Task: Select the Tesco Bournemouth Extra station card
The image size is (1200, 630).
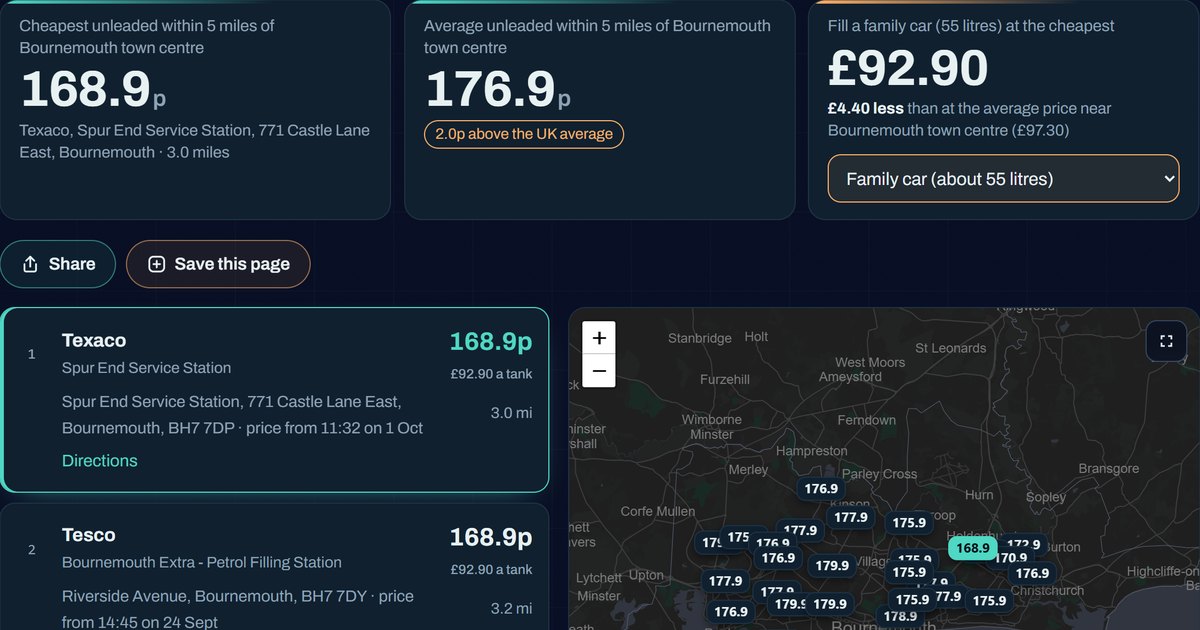Action: coord(275,567)
